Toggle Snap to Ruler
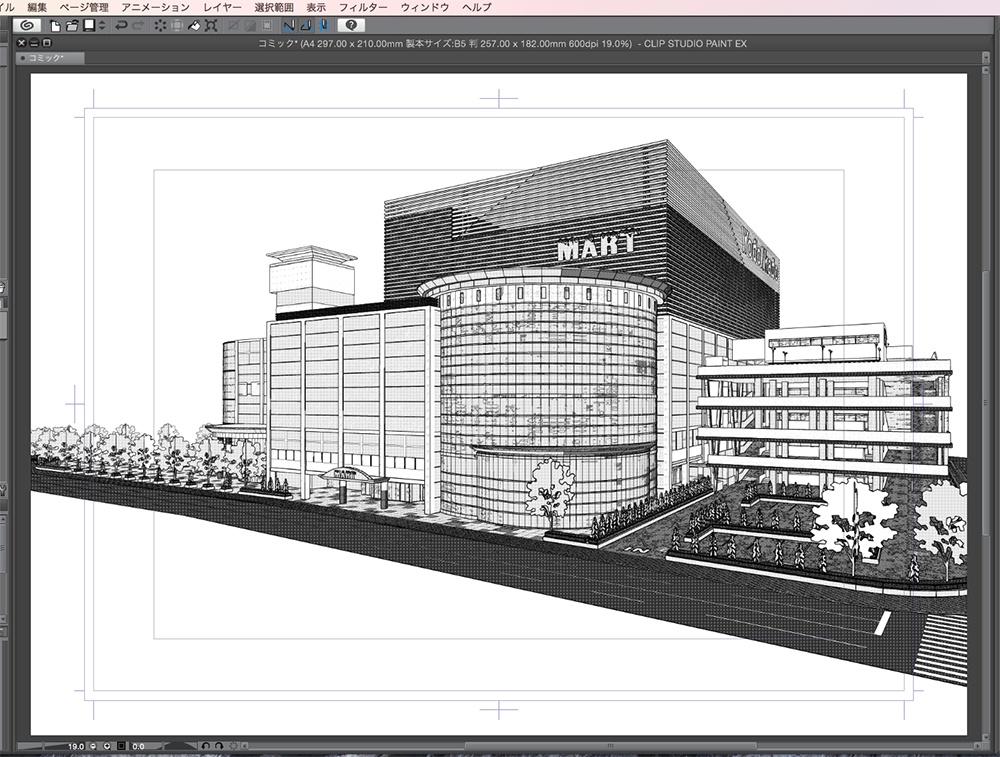The width and height of the screenshot is (1000, 757). tap(289, 24)
